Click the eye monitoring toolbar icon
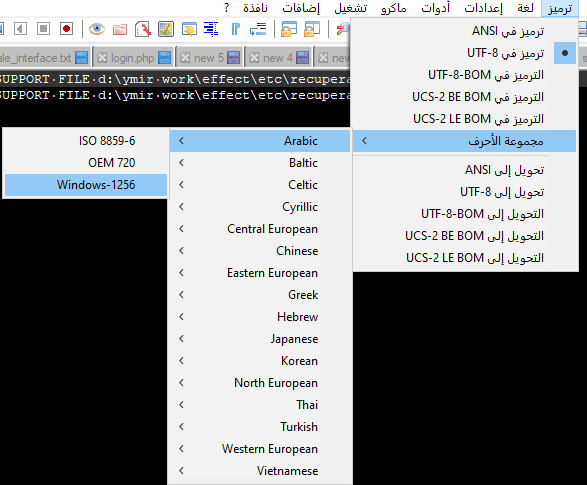The width and height of the screenshot is (587, 485). pos(97,29)
